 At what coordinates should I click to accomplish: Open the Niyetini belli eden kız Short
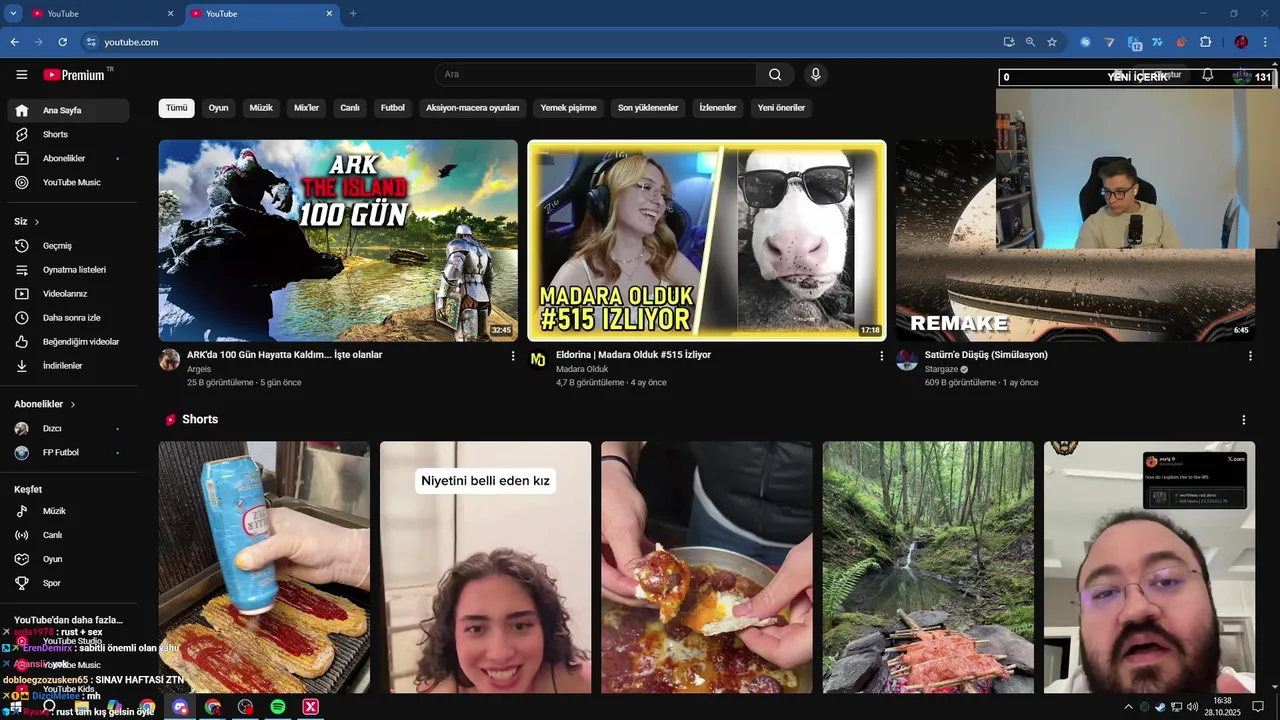pos(485,567)
